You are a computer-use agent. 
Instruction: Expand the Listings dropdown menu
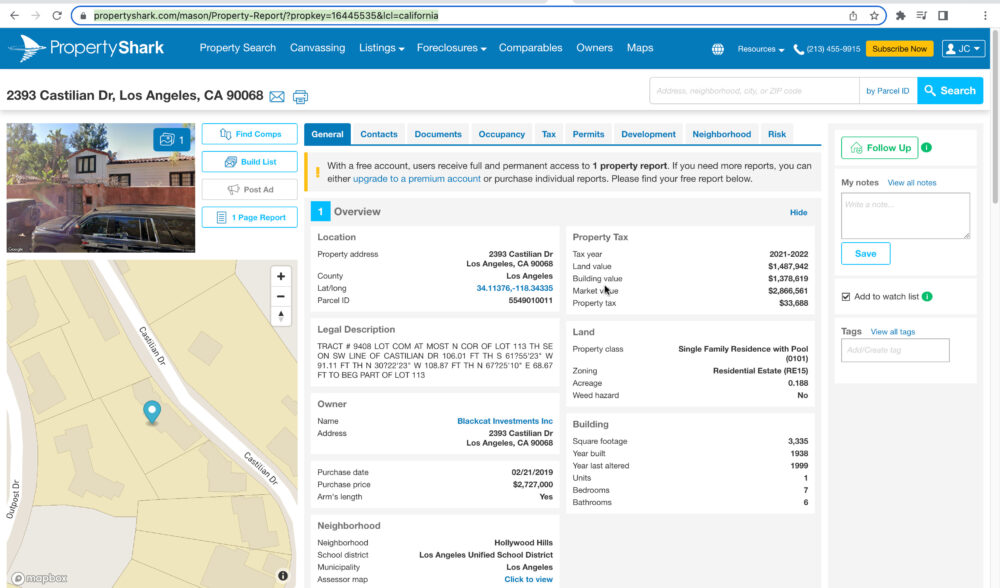coord(381,48)
